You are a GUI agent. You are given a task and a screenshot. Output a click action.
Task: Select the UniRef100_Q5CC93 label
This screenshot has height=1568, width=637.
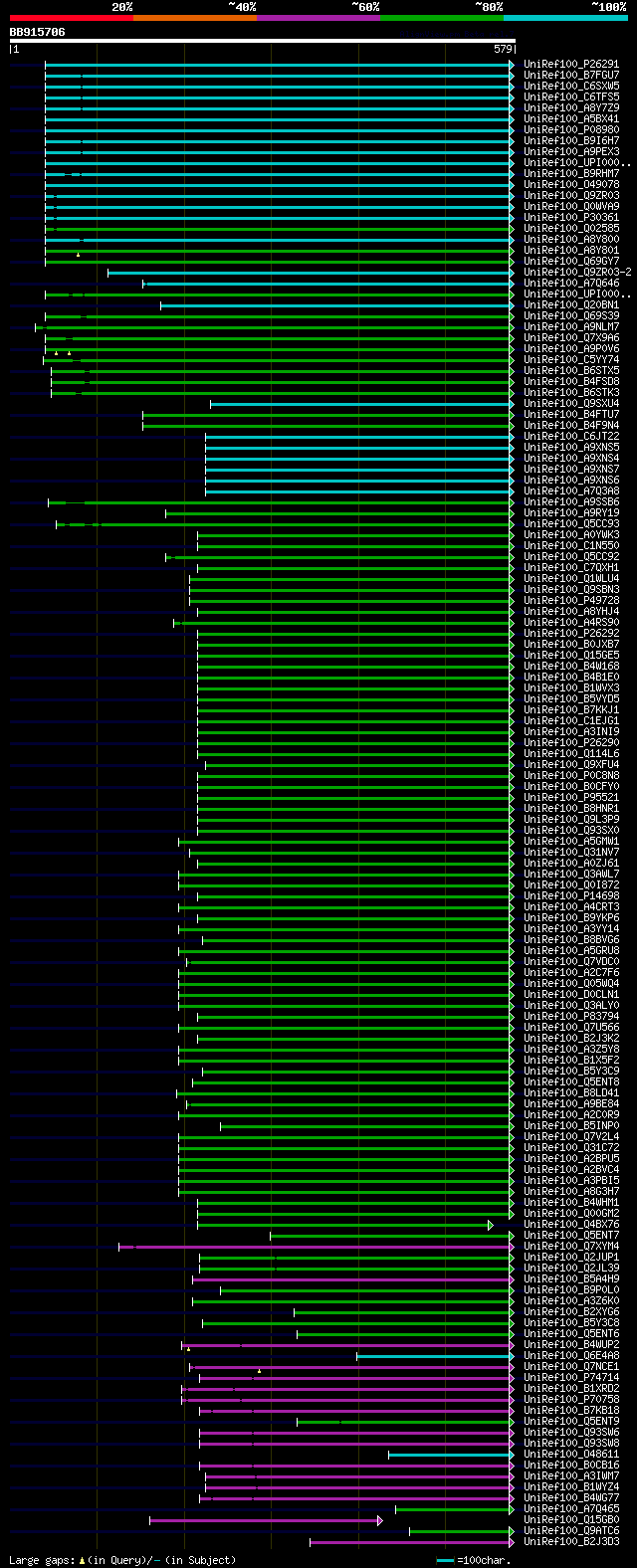571,523
